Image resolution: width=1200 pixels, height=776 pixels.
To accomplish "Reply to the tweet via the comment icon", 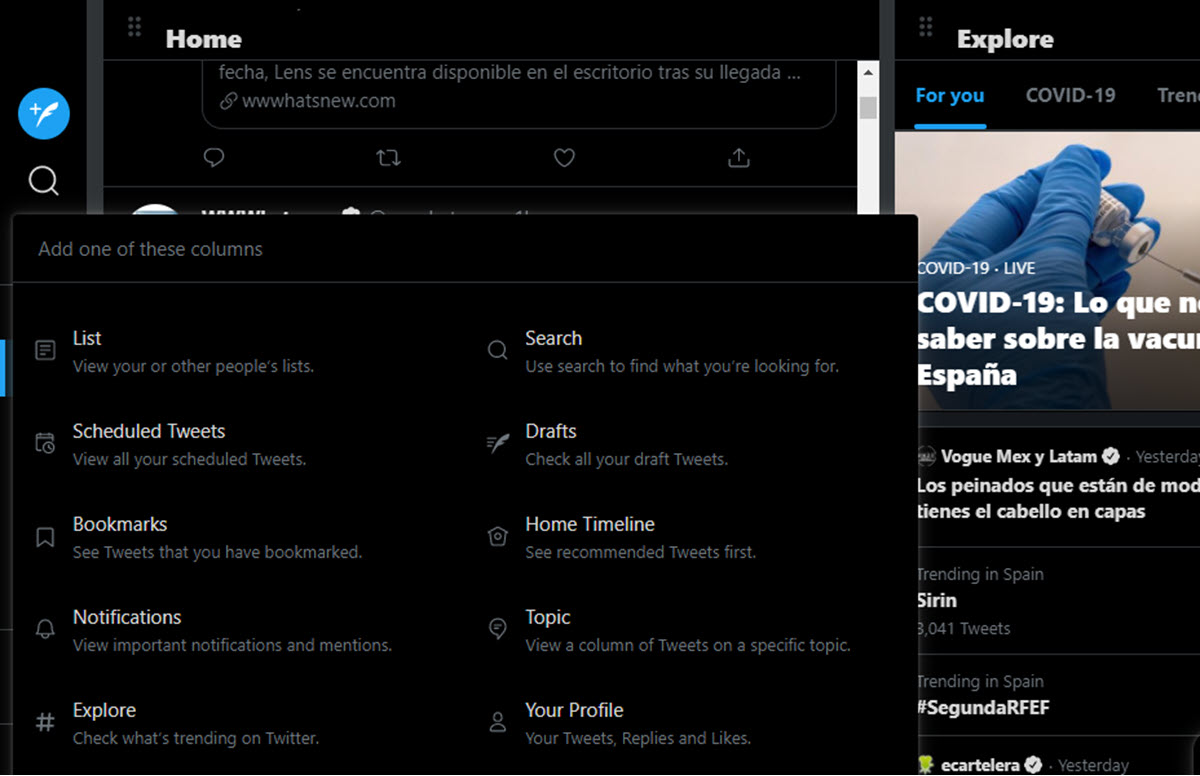I will coord(213,158).
